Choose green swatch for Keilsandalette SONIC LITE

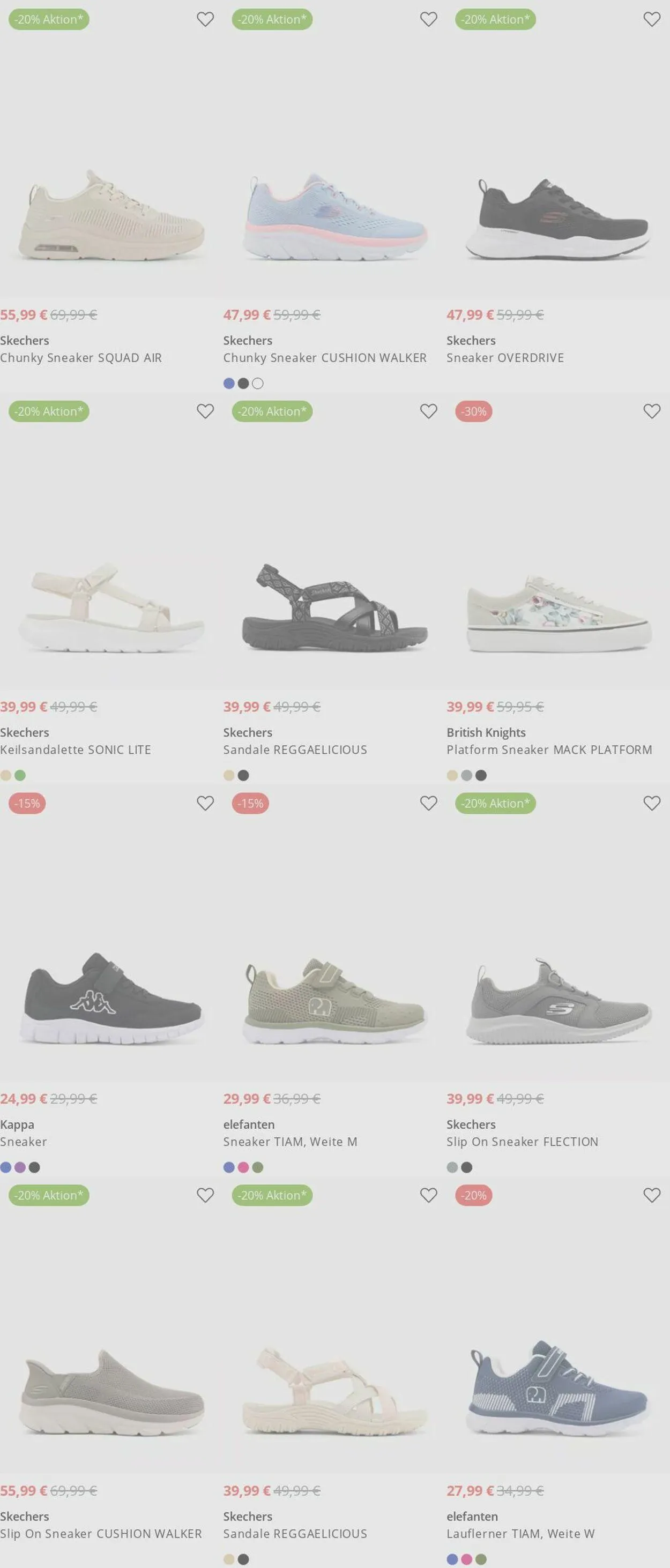(x=20, y=776)
